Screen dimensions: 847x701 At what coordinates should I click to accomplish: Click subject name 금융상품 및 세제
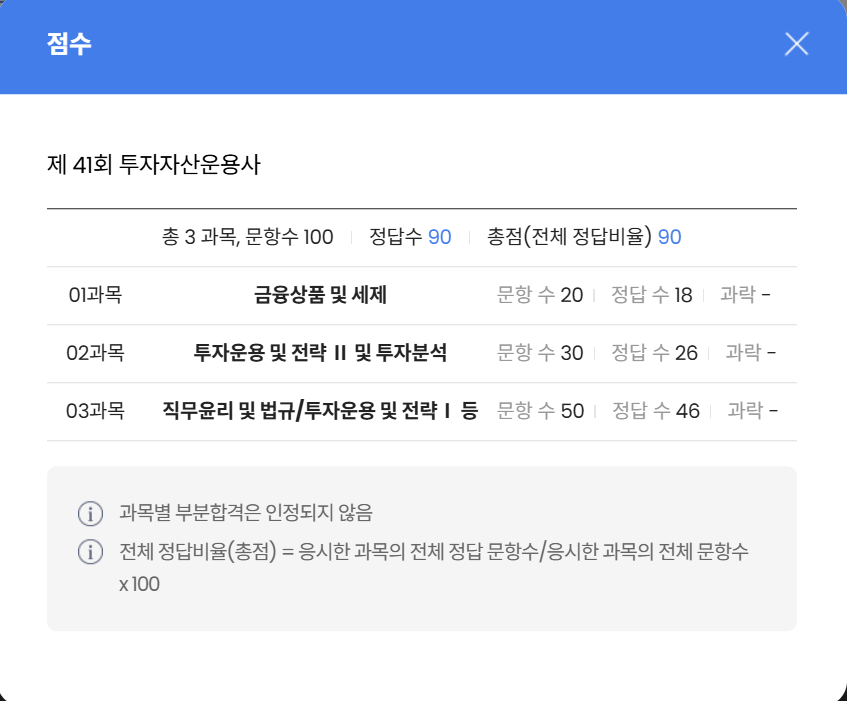(x=320, y=295)
